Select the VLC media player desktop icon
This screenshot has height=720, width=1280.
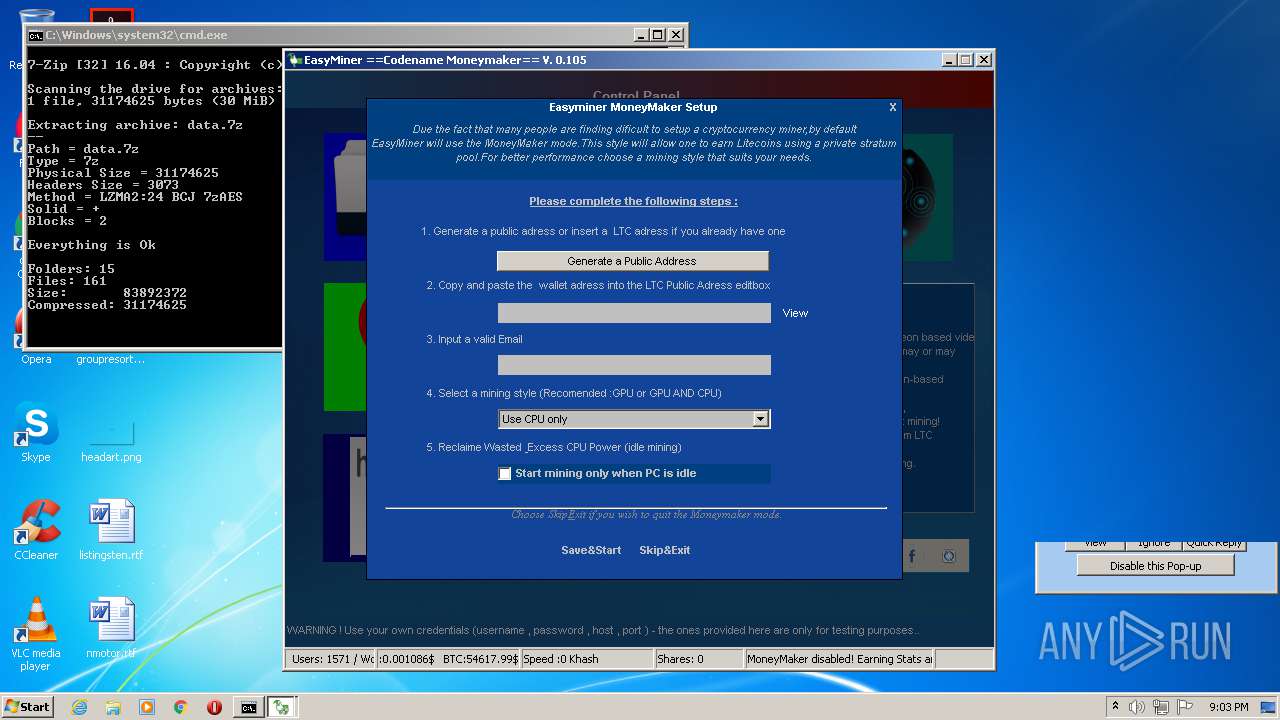(36, 634)
